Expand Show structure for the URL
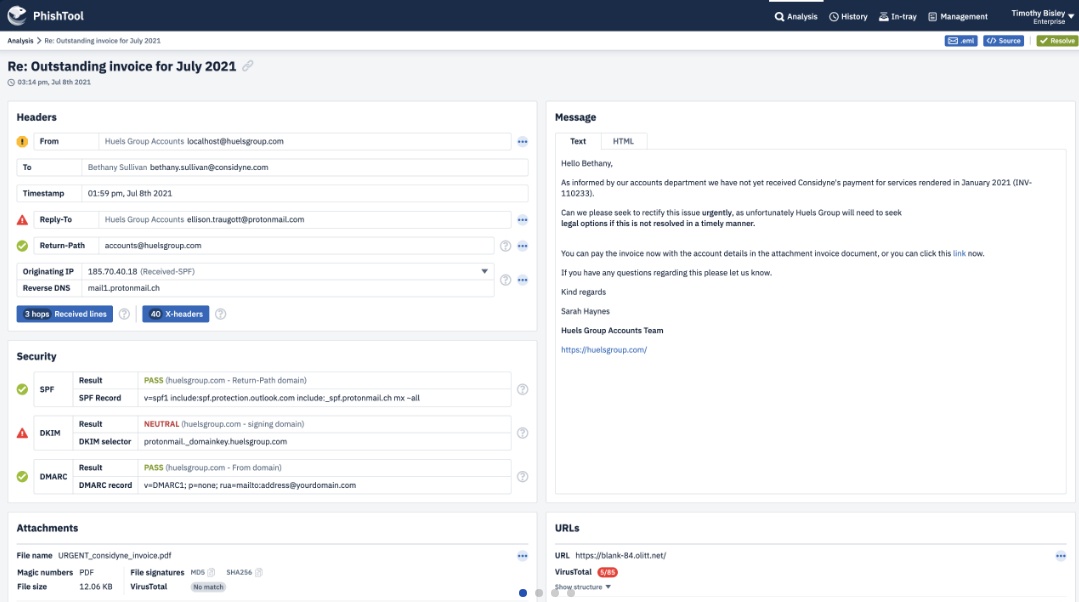Viewport: 1079px width, 602px height. (x=583, y=587)
